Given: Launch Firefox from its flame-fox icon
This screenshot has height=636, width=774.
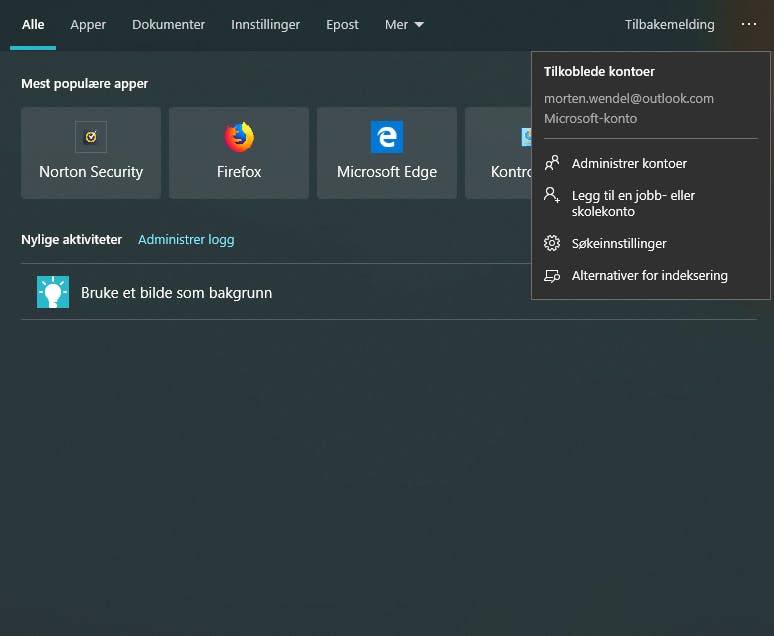Looking at the screenshot, I should pos(239,137).
